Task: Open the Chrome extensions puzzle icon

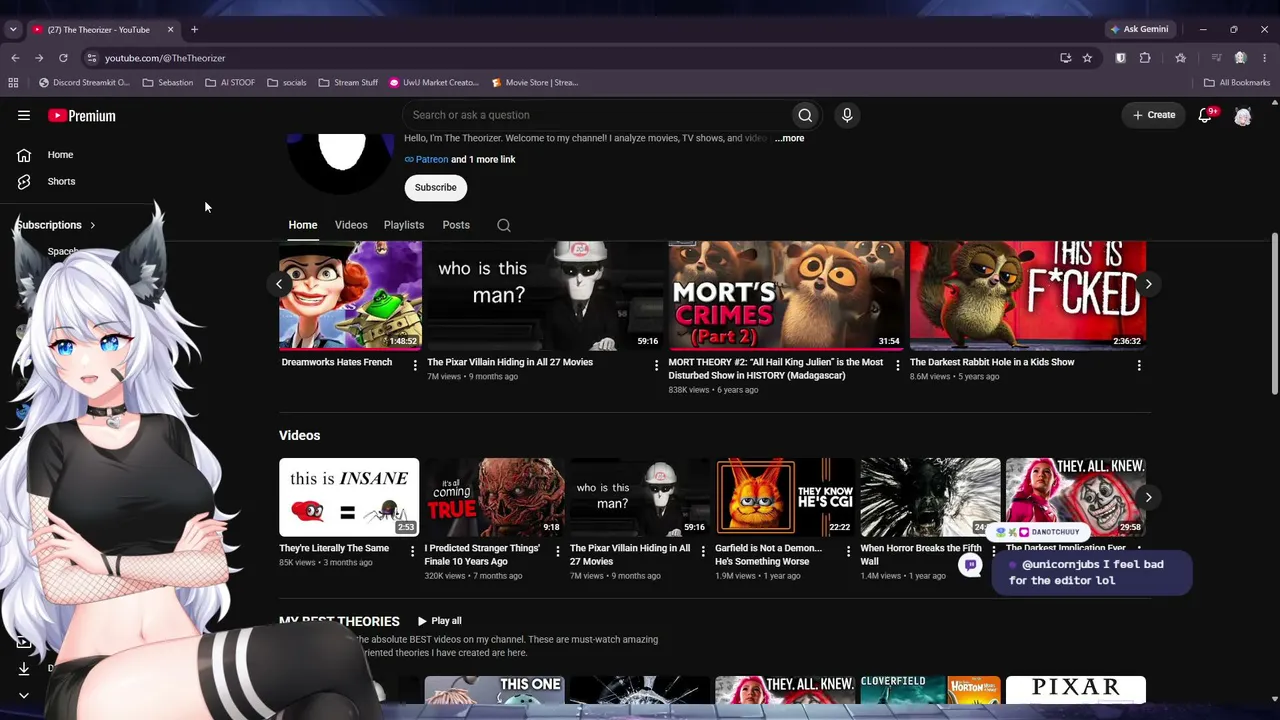Action: tap(1145, 58)
